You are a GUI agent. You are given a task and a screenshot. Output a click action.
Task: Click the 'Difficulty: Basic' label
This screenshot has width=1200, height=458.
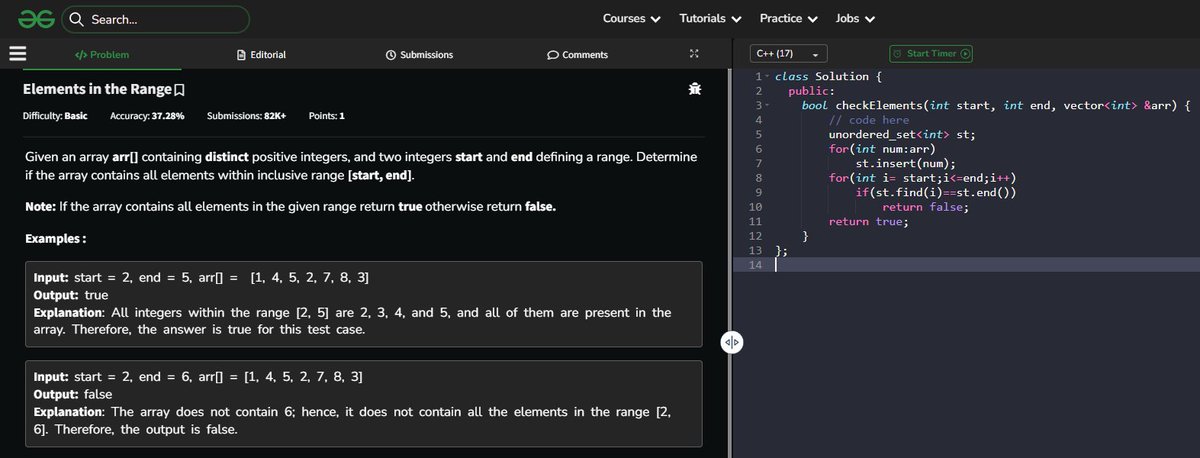pyautogui.click(x=55, y=116)
